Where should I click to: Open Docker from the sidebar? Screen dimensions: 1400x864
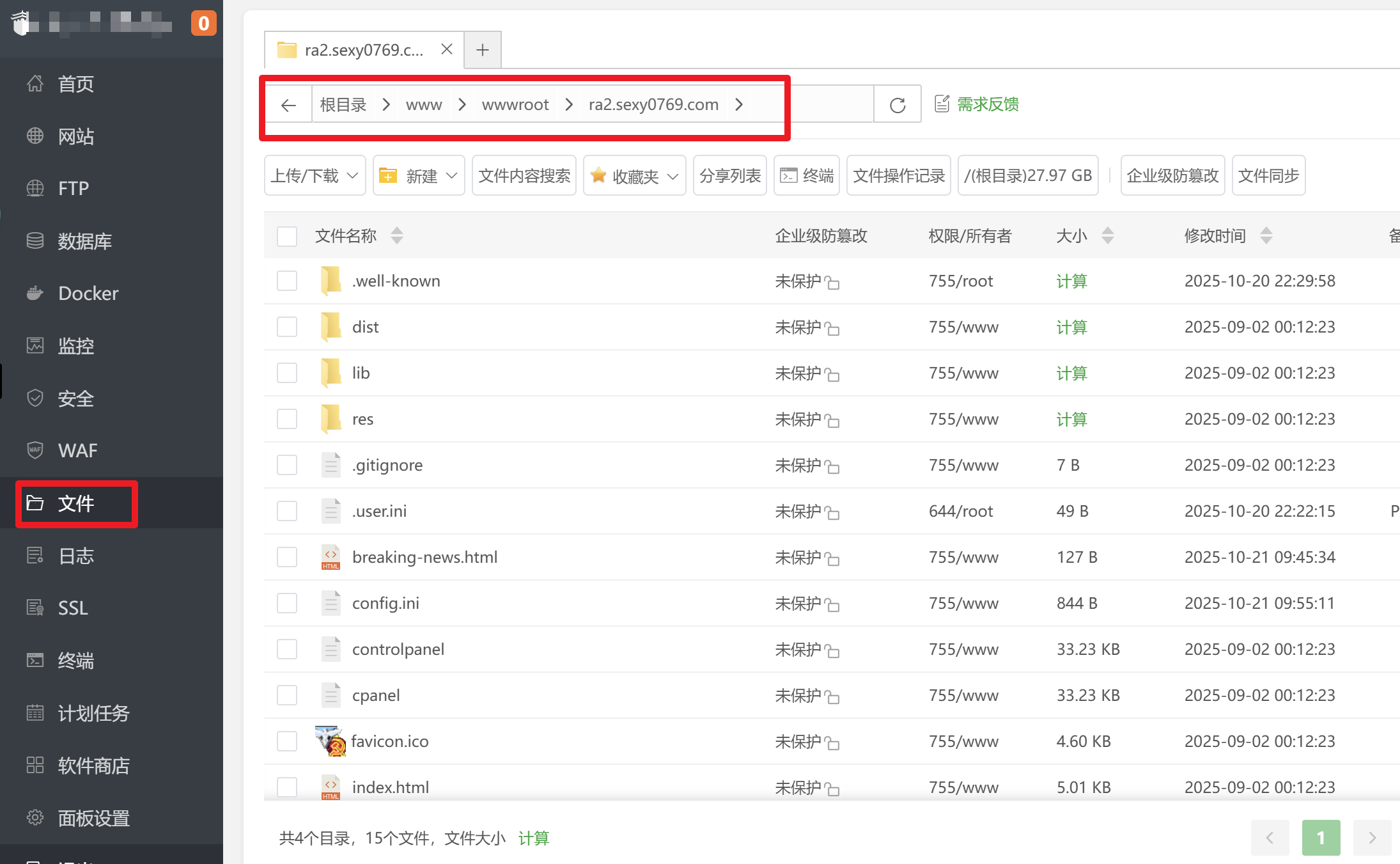pos(88,293)
